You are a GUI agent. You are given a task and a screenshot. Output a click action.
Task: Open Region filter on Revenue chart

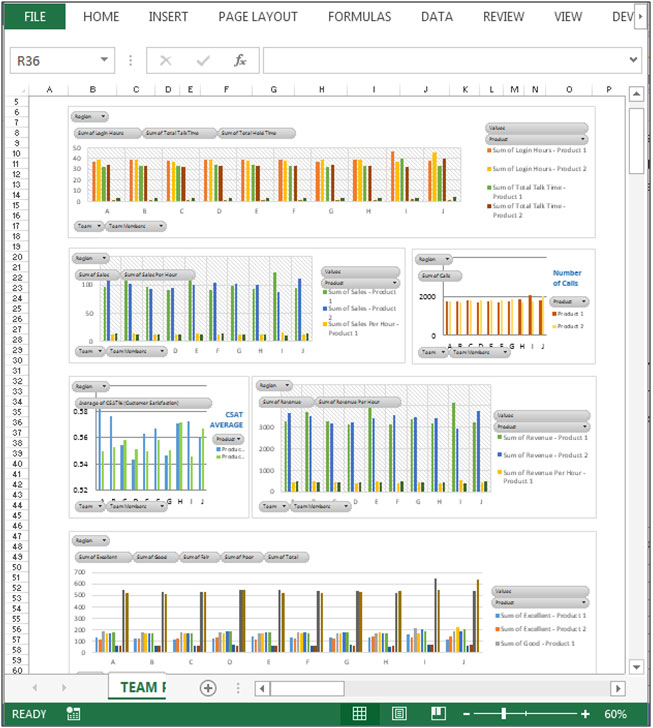point(274,385)
